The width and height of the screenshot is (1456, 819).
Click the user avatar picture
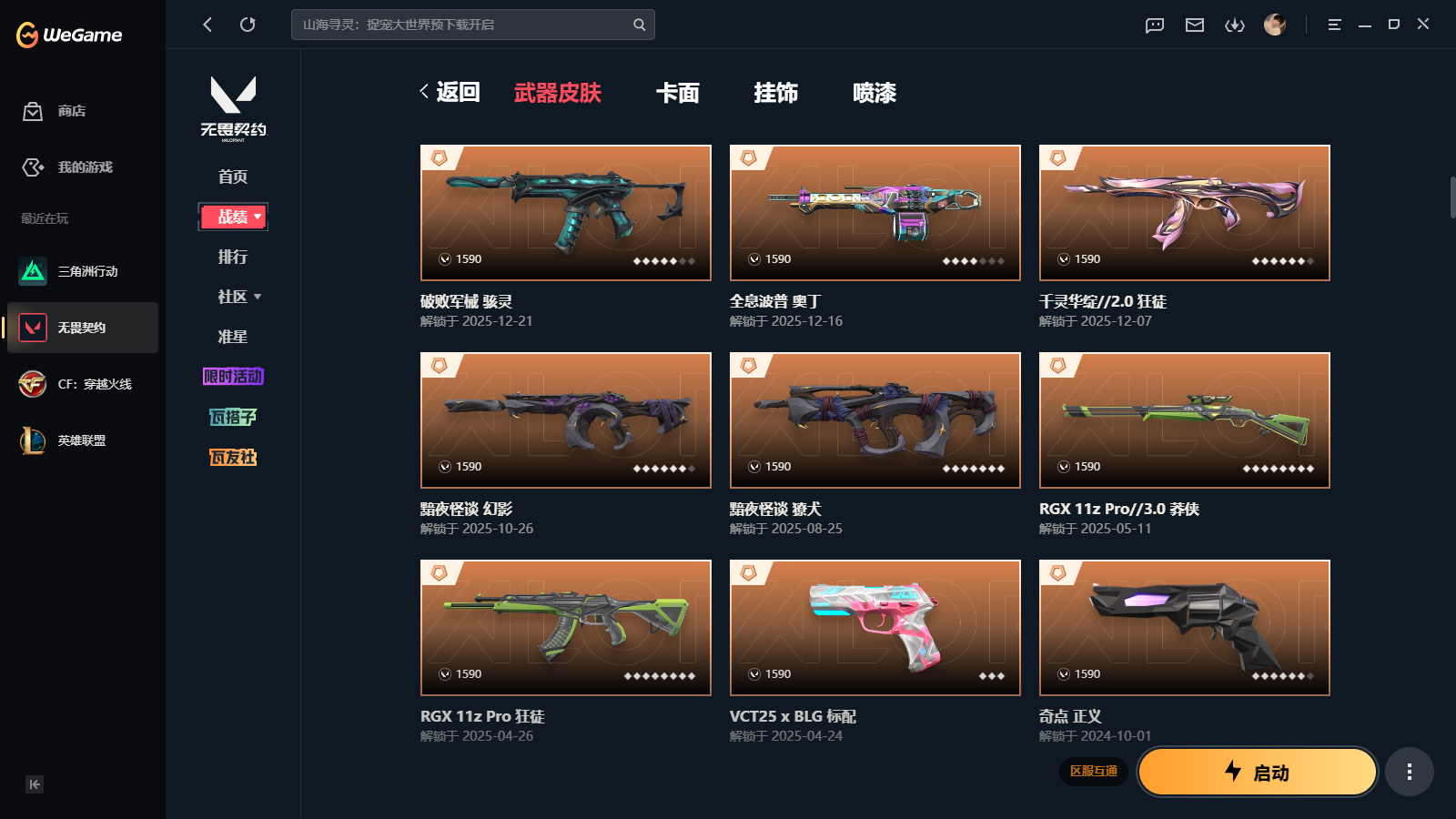tap(1275, 25)
